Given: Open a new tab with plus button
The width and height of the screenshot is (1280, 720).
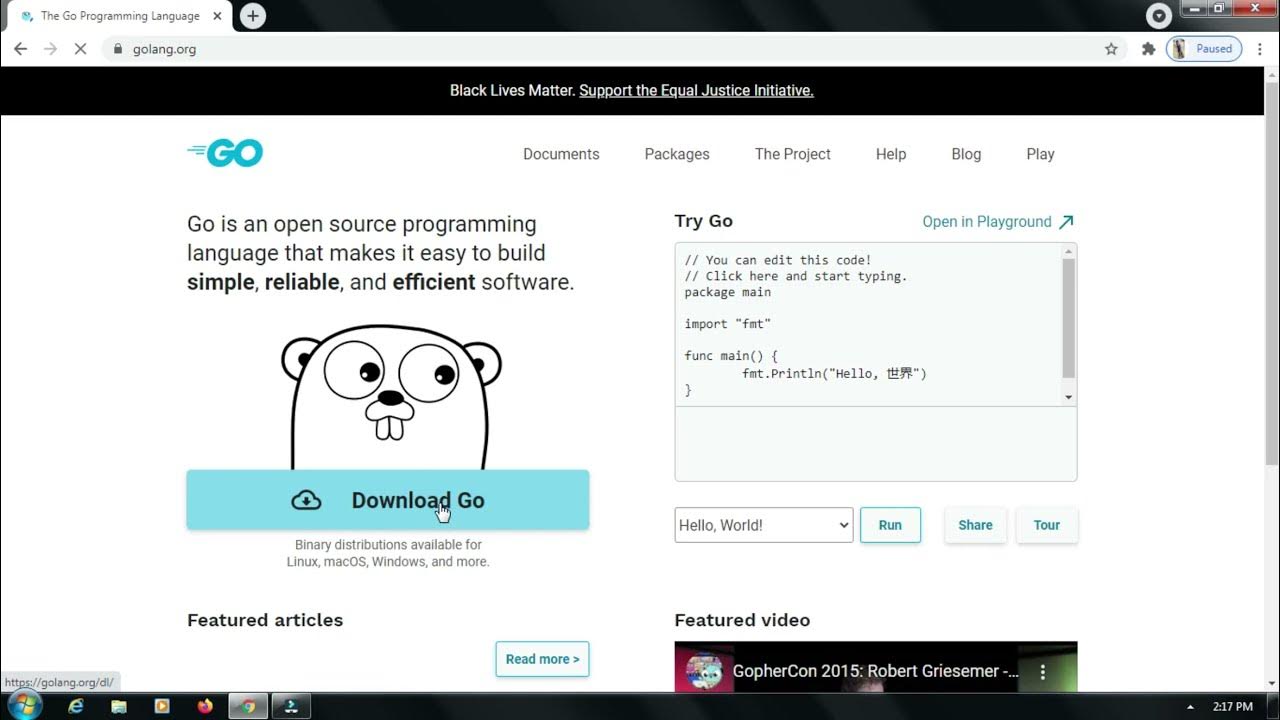Looking at the screenshot, I should [x=253, y=16].
